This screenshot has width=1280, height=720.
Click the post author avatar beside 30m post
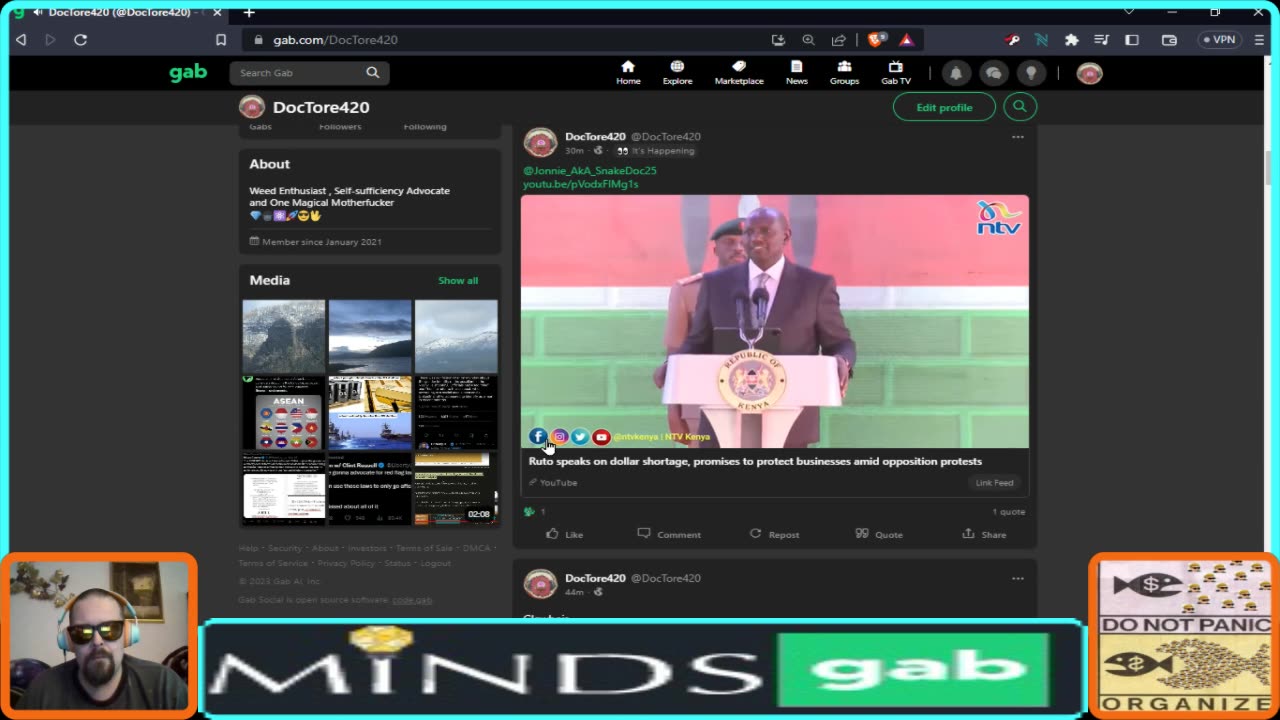click(540, 143)
